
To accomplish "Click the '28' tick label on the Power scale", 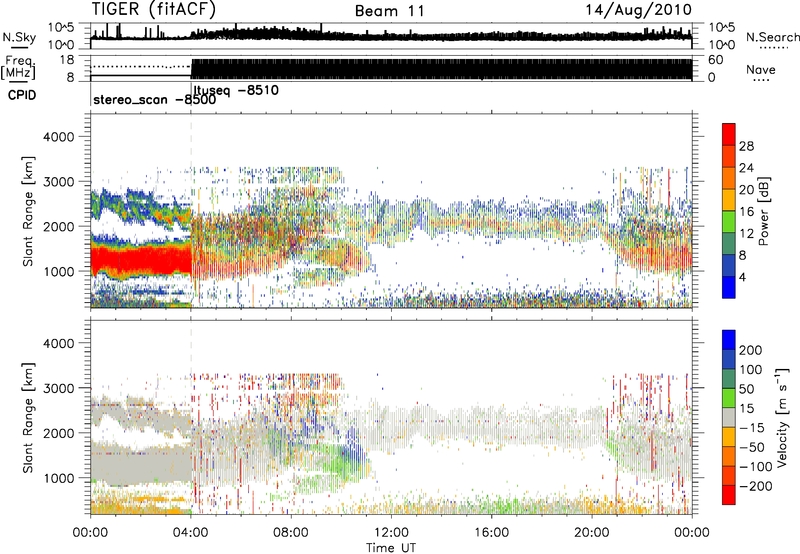I will coord(746,146).
